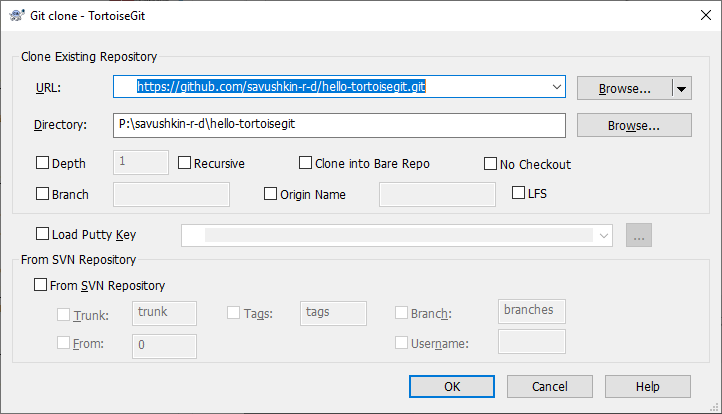Click the From revision field showing 0
This screenshot has width=722, height=414.
pos(164,346)
